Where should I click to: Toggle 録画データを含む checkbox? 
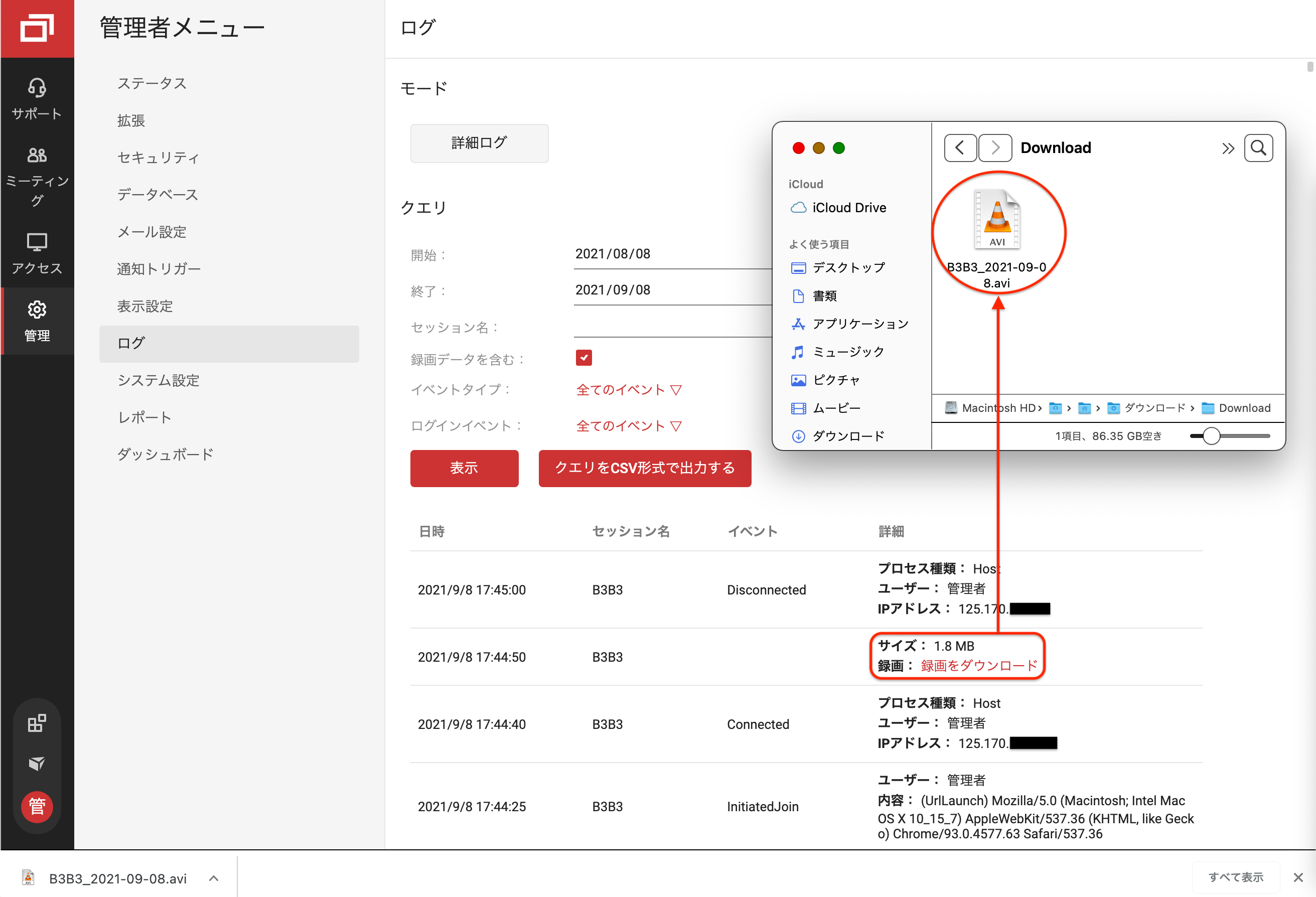(x=584, y=357)
